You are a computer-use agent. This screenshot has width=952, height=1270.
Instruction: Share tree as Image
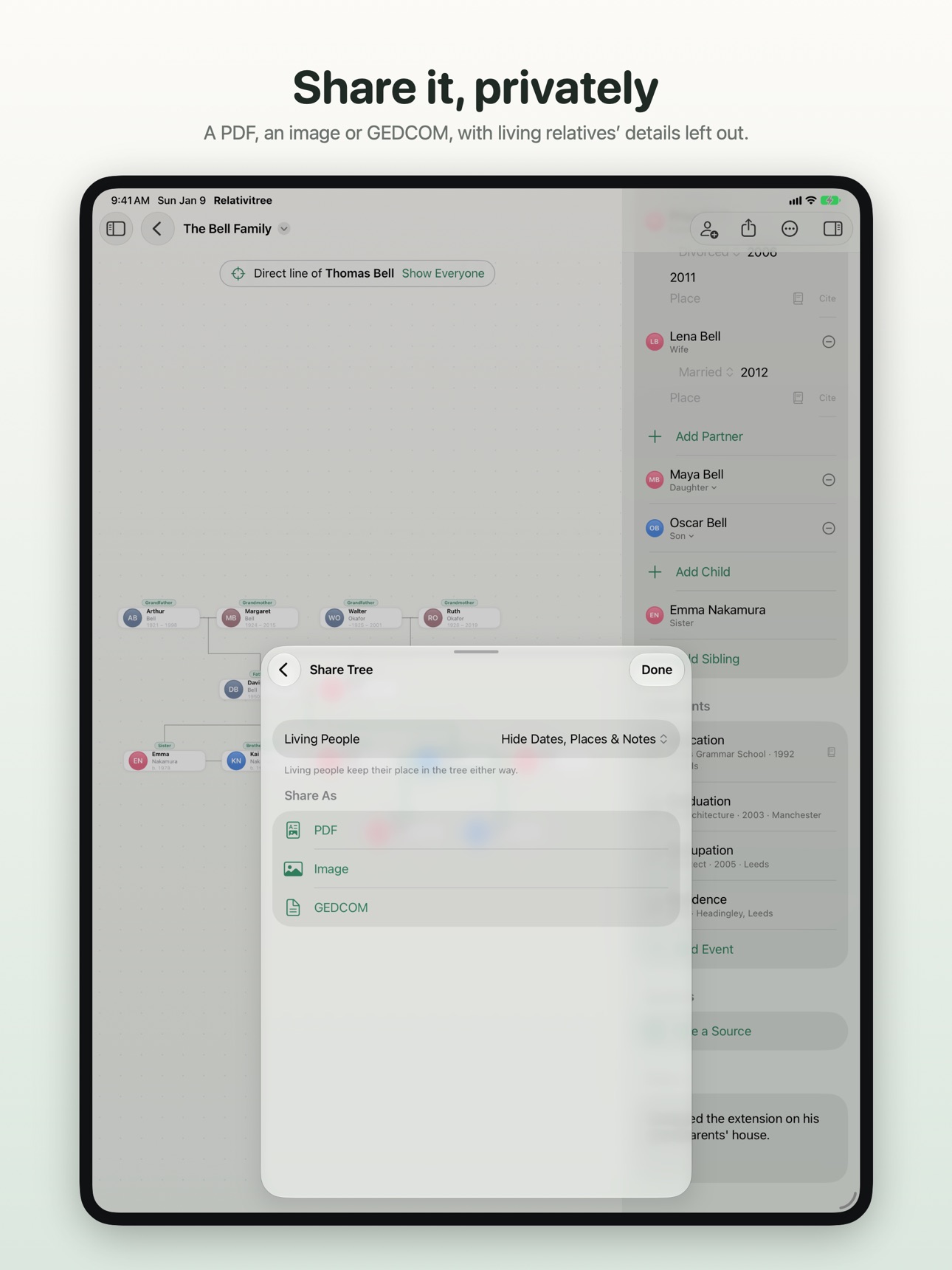[x=476, y=869]
